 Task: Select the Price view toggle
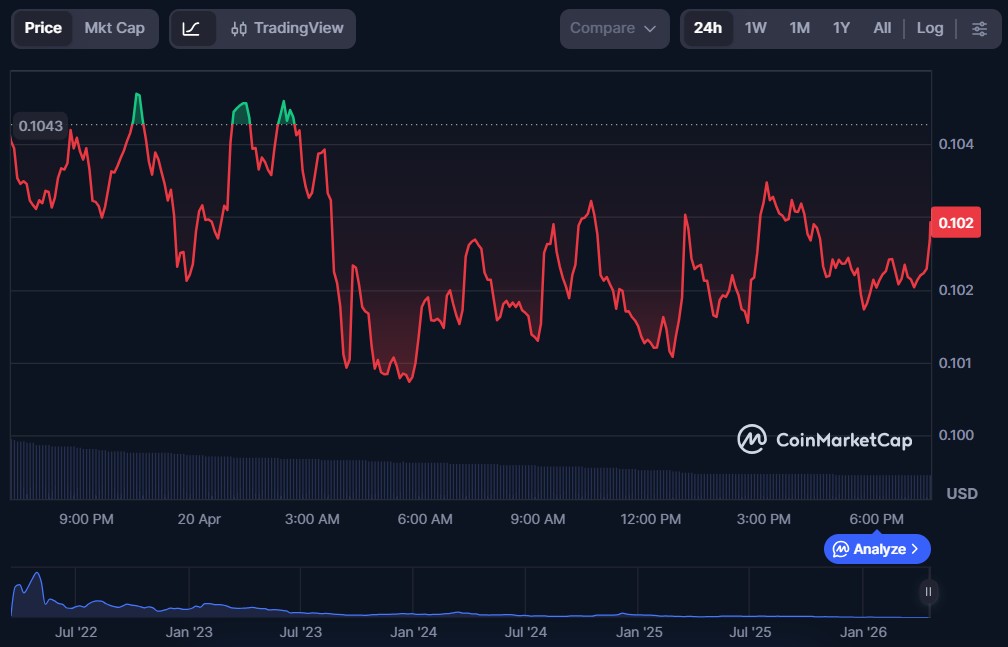(x=43, y=28)
